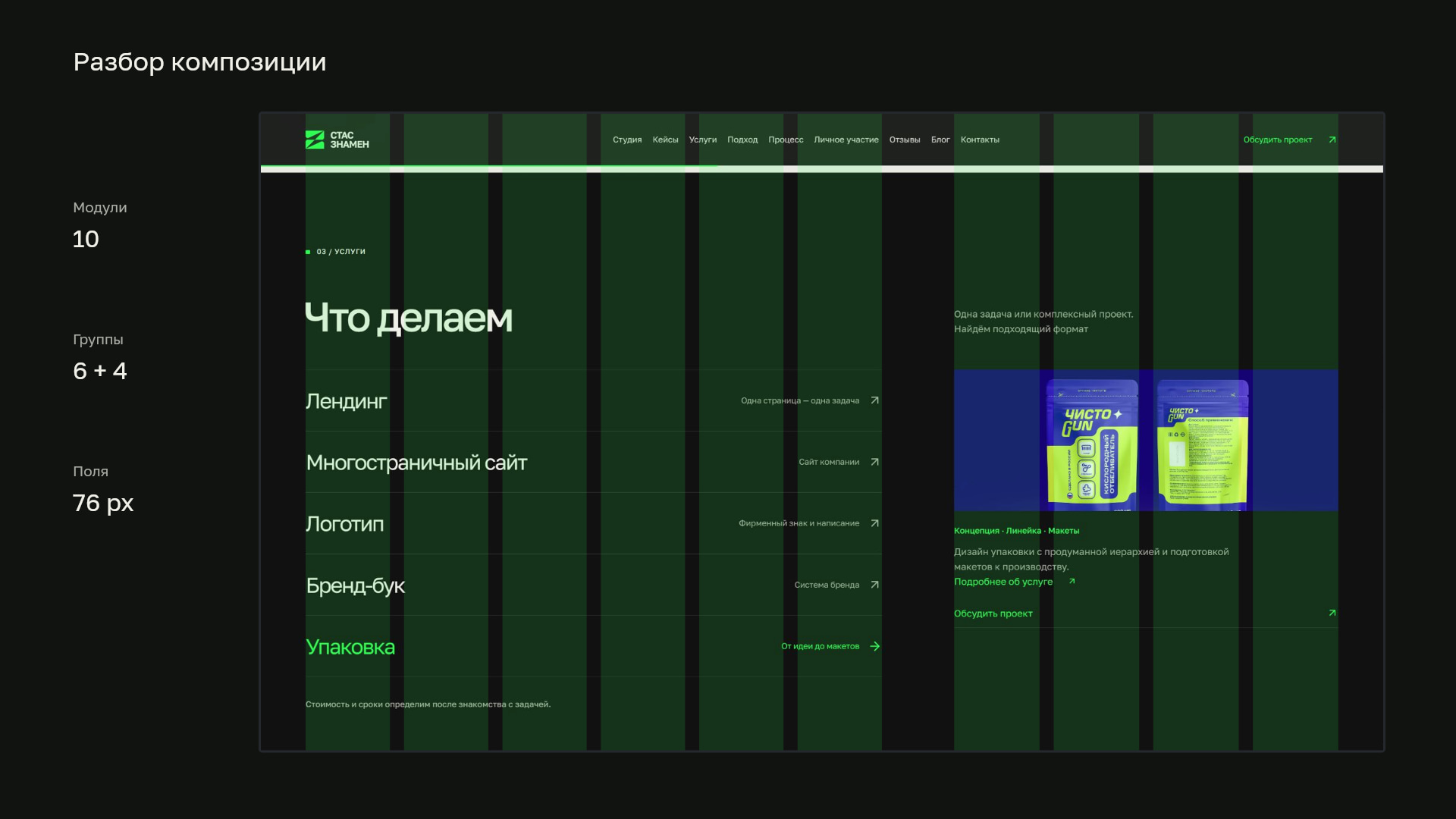This screenshot has width=1456, height=819.
Task: Click 'Стоимость и сроки определим' footnote text
Action: pyautogui.click(x=428, y=704)
